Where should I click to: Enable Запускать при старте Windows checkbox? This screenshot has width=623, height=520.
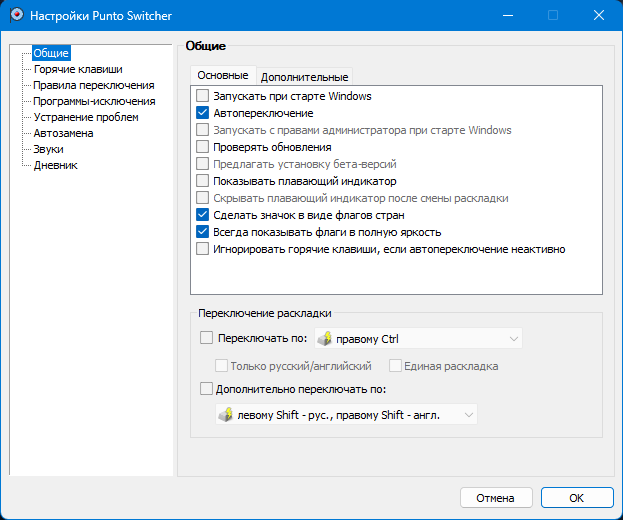click(x=204, y=97)
